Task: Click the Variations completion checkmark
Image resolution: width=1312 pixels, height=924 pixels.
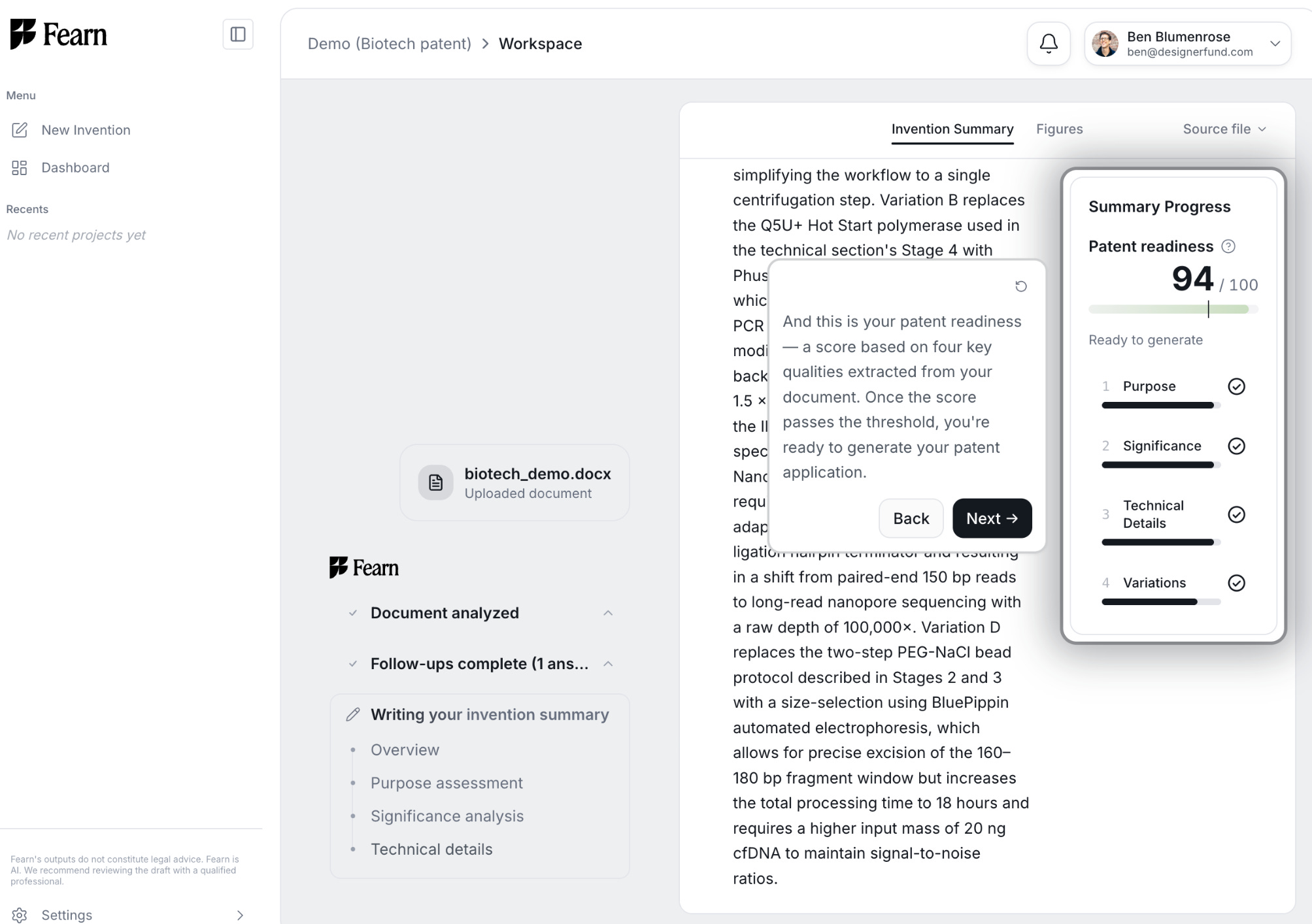Action: coord(1236,583)
